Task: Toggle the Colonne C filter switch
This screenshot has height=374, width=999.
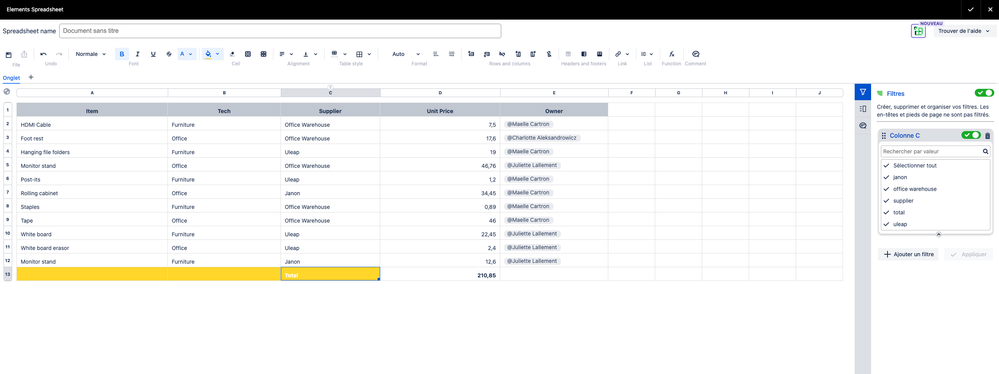Action: coord(972,135)
